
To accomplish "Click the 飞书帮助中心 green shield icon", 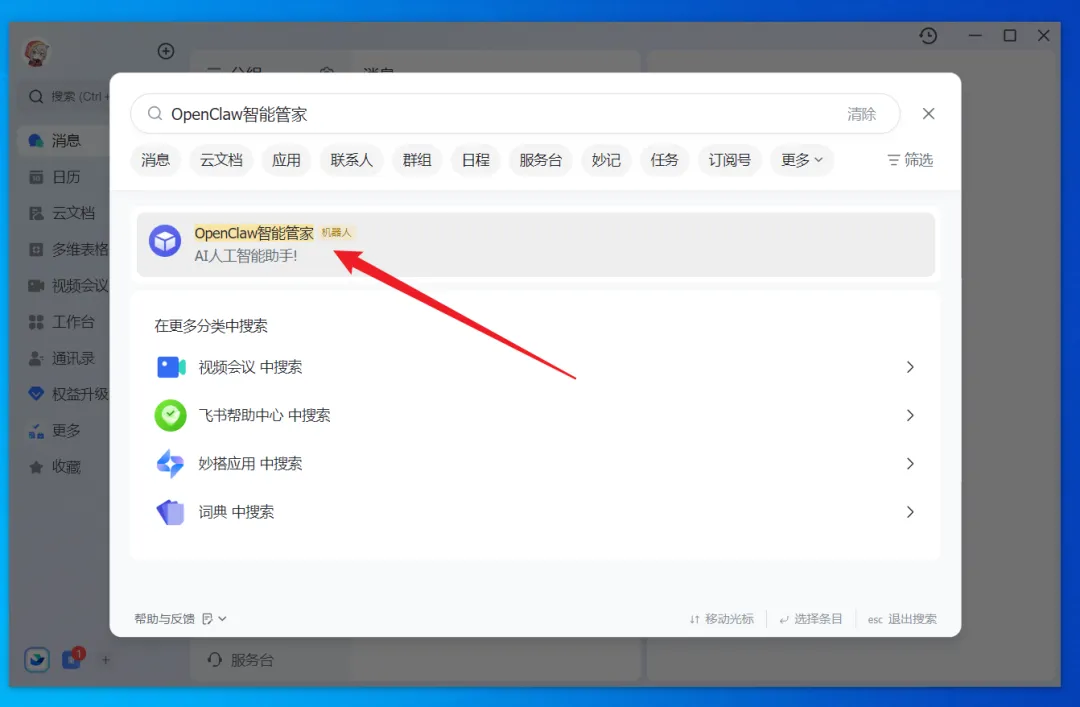I will (x=170, y=416).
